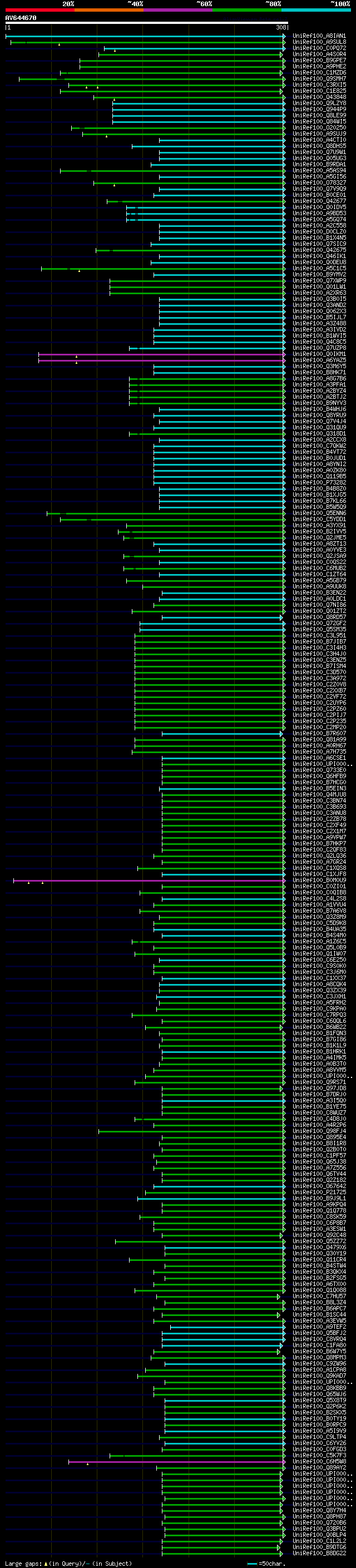The height and width of the screenshot is (1568, 356).
Task: Click label UniRef100_Q42677
Action: [x=319, y=201]
